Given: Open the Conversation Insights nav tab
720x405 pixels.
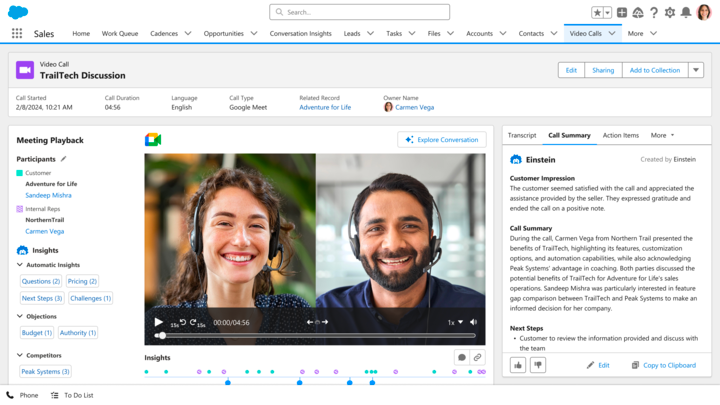Looking at the screenshot, I should (x=300, y=33).
